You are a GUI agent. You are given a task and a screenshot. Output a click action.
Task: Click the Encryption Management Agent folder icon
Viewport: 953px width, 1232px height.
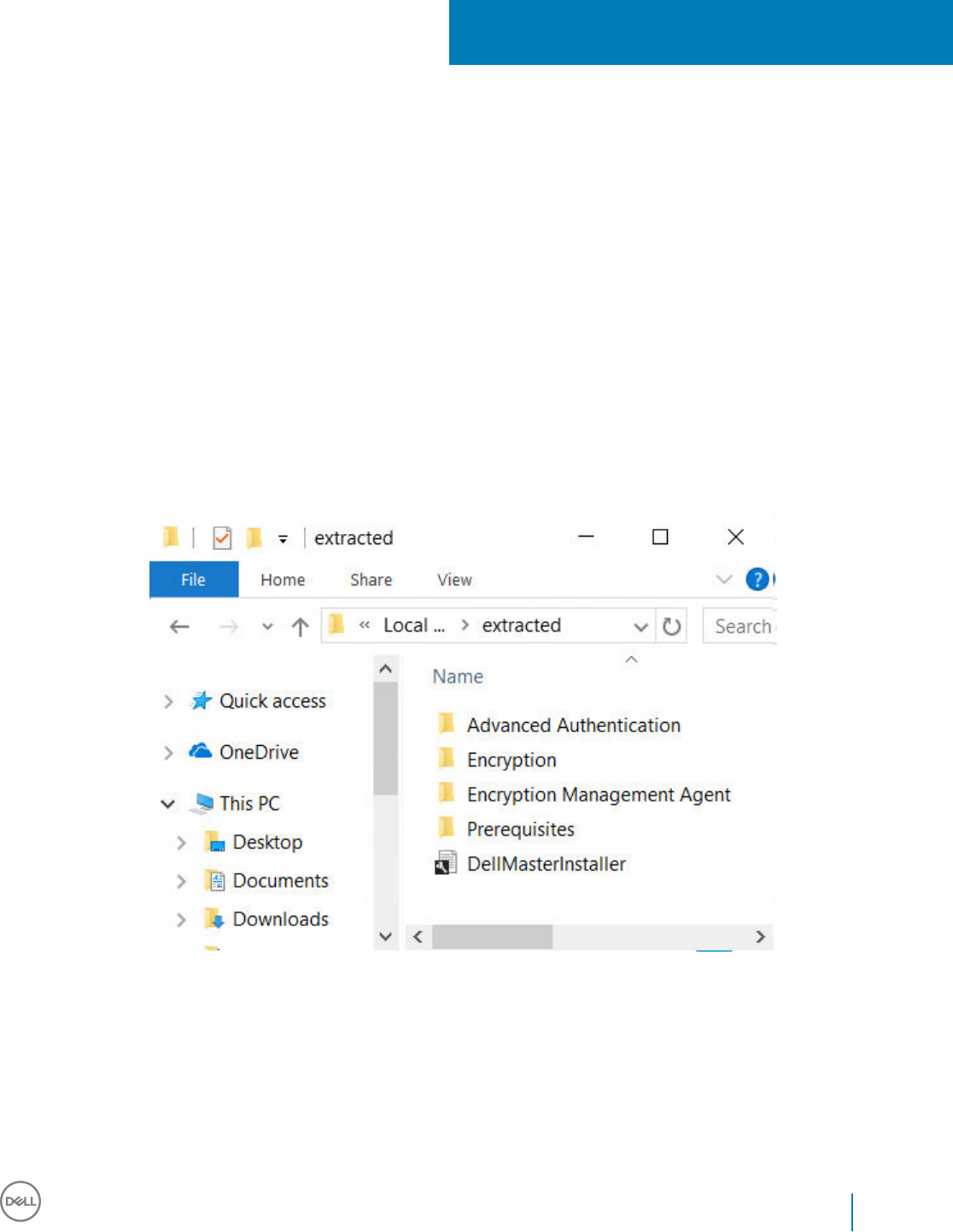point(446,794)
